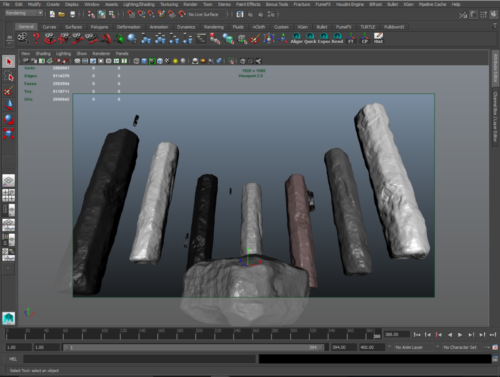Open the No Anim Layer dropdown
500x377 pixels.
point(413,347)
